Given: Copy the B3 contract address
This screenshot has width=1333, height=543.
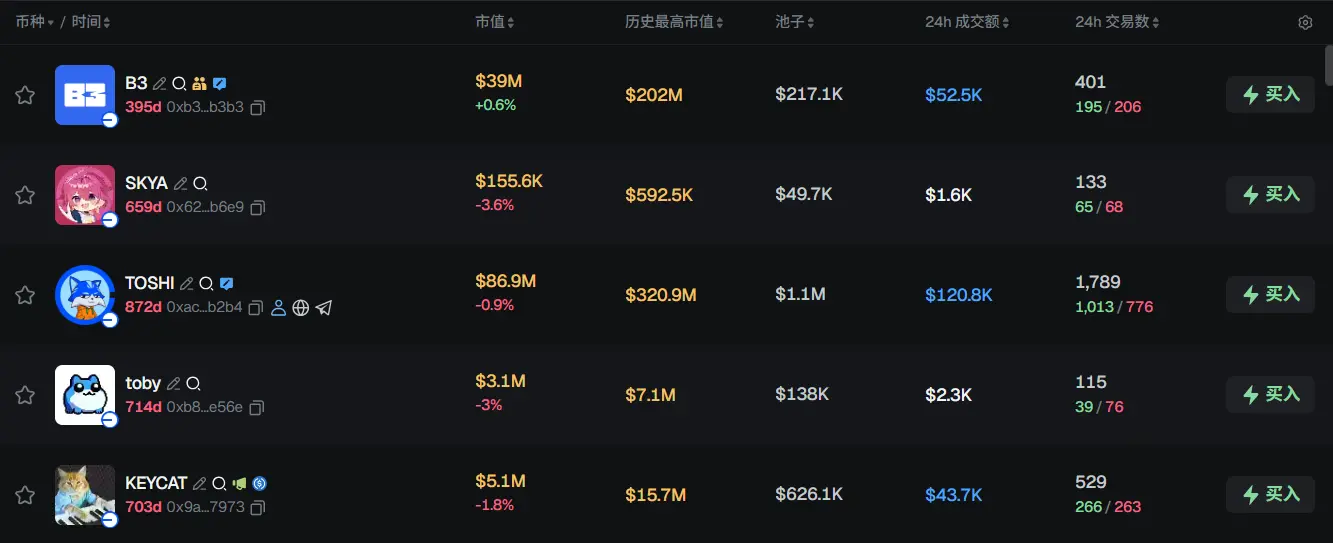Looking at the screenshot, I should pyautogui.click(x=257, y=108).
